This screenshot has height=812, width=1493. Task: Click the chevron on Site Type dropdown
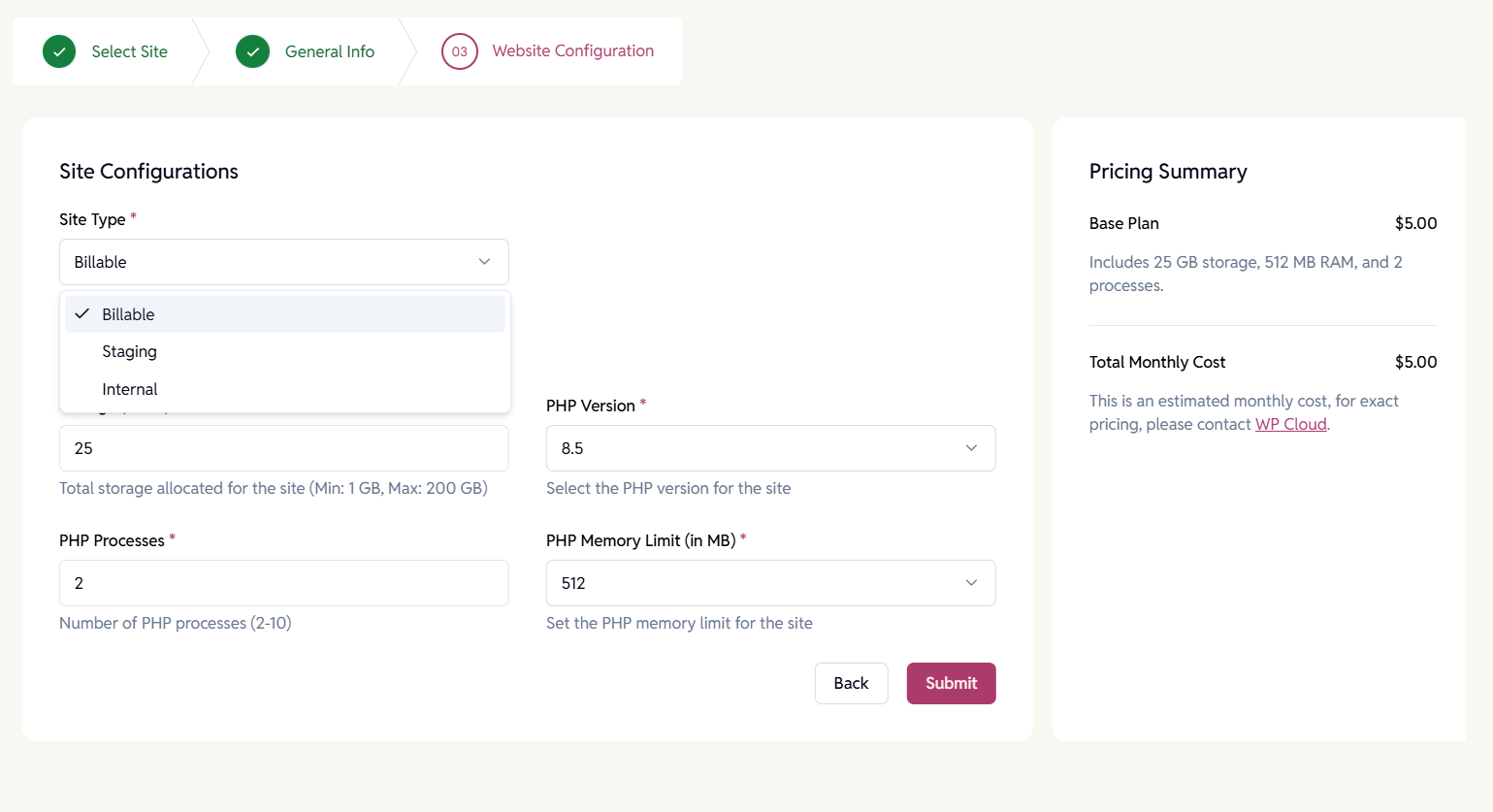[x=484, y=261]
